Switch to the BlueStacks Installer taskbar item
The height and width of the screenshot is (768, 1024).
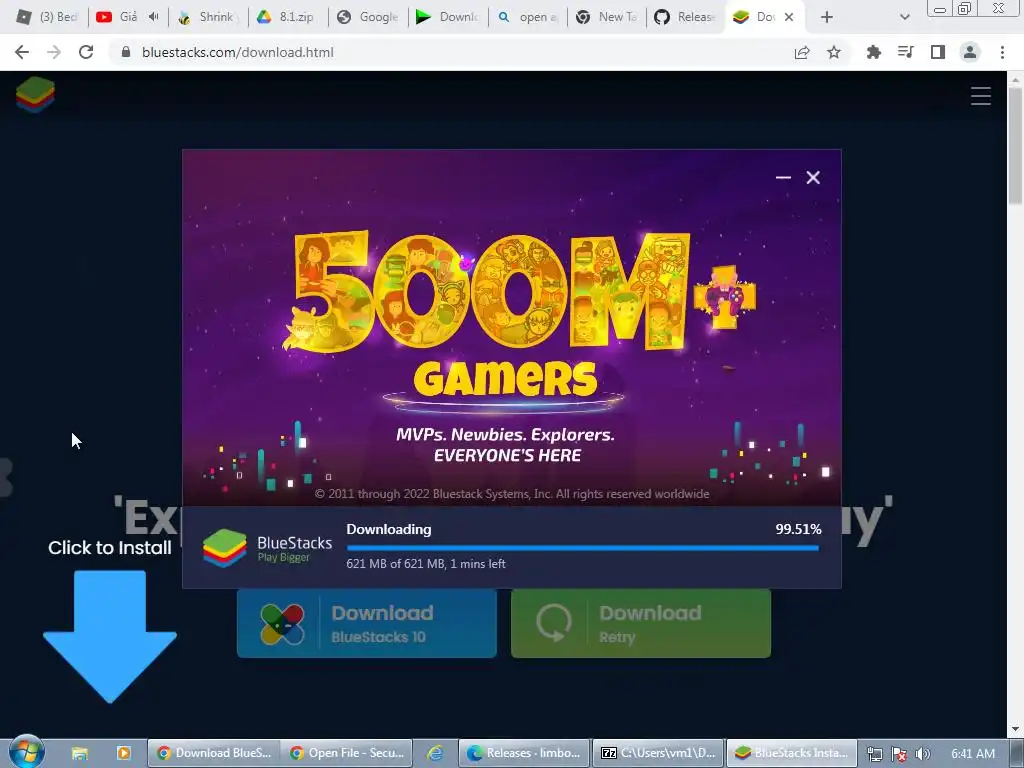tap(792, 753)
